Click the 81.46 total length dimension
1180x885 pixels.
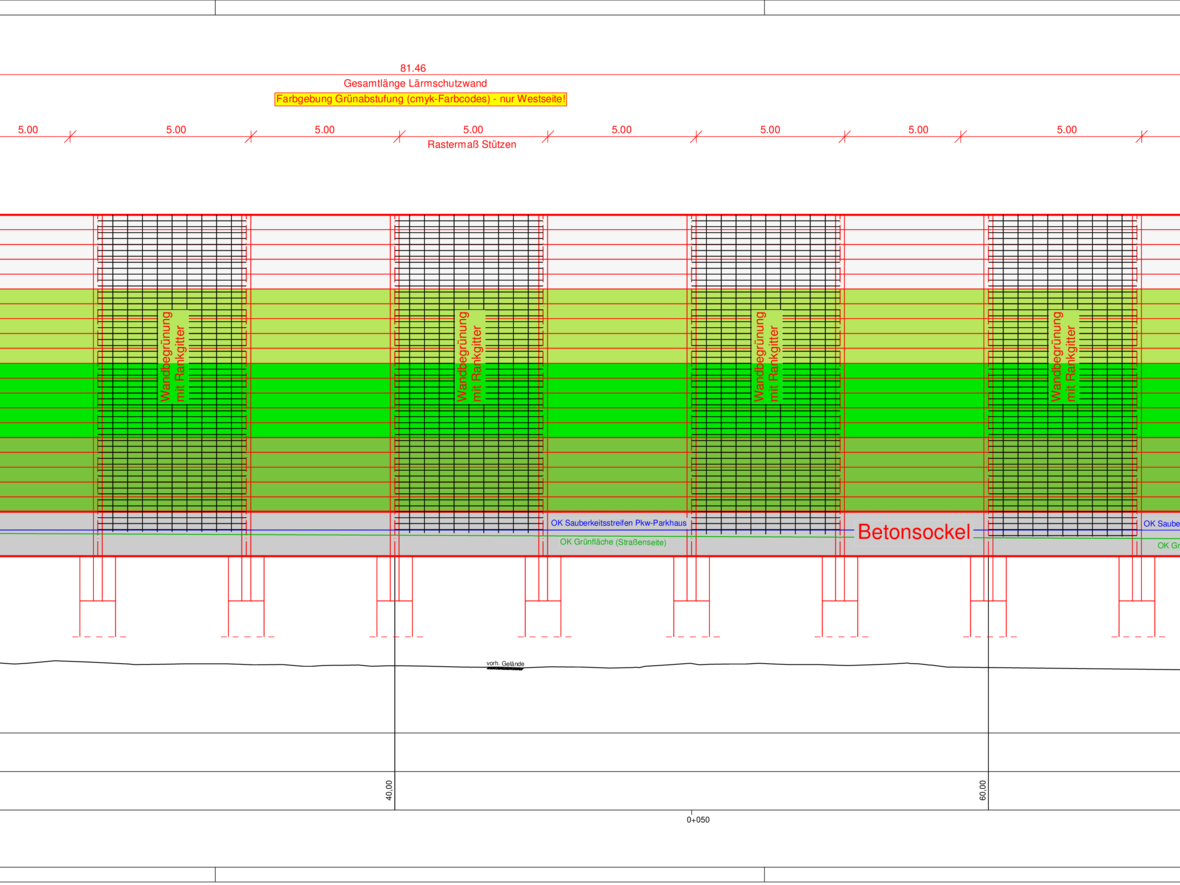412,68
